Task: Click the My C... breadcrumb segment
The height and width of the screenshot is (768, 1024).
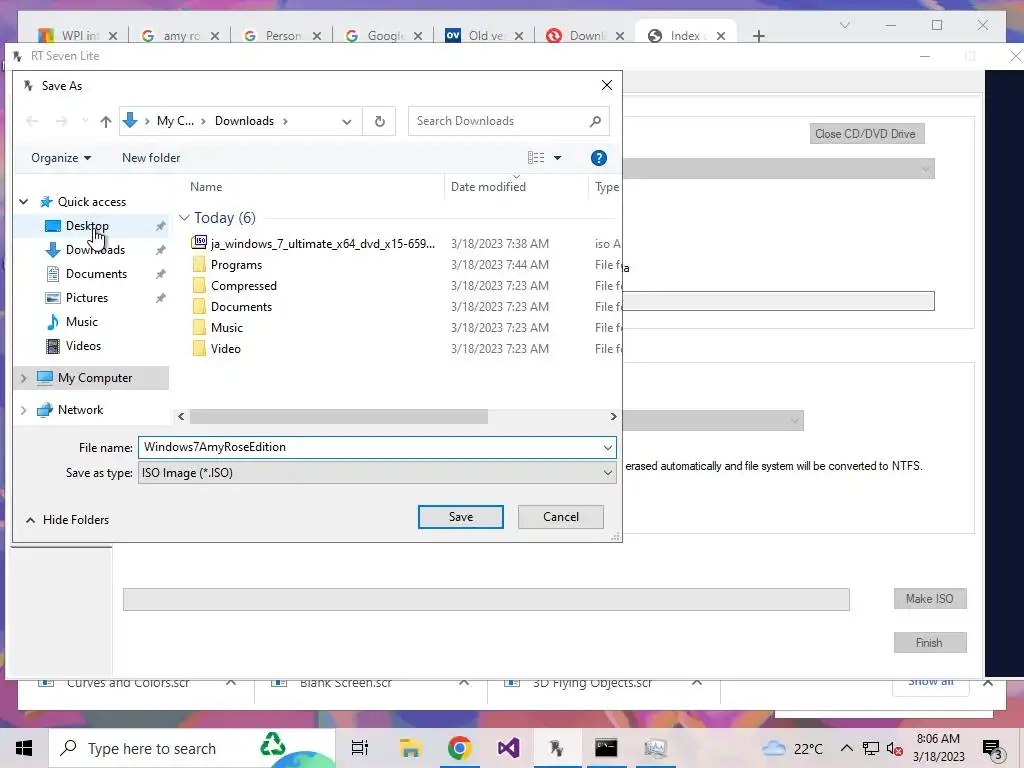Action: [x=175, y=121]
